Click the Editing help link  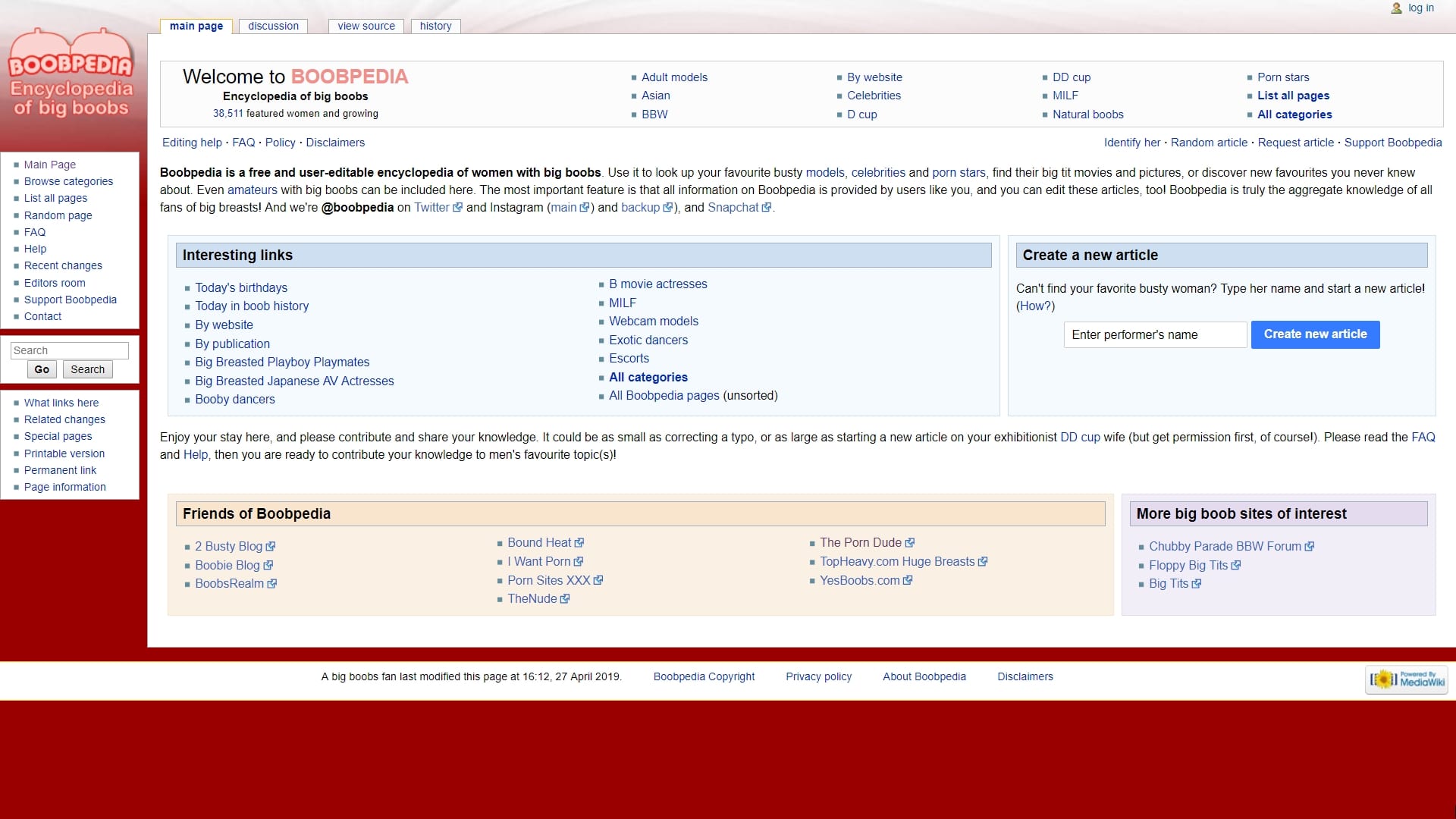pos(192,143)
